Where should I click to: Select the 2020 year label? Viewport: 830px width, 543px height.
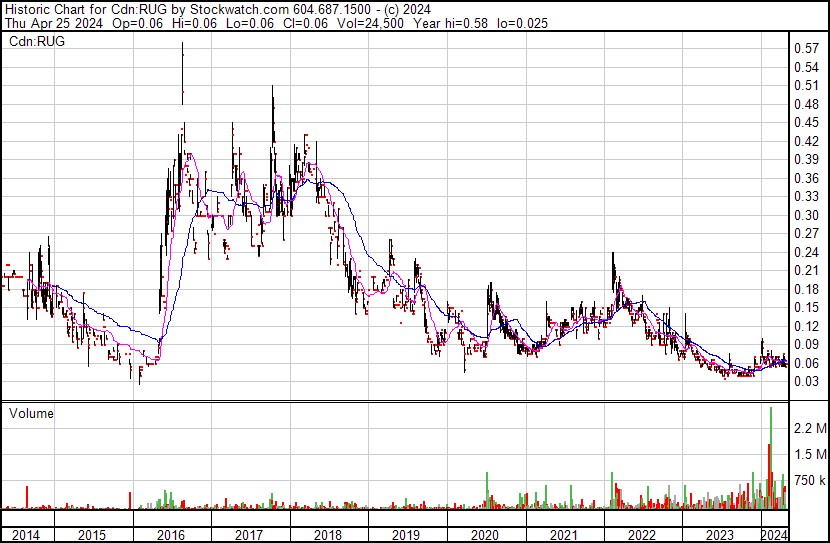click(485, 535)
